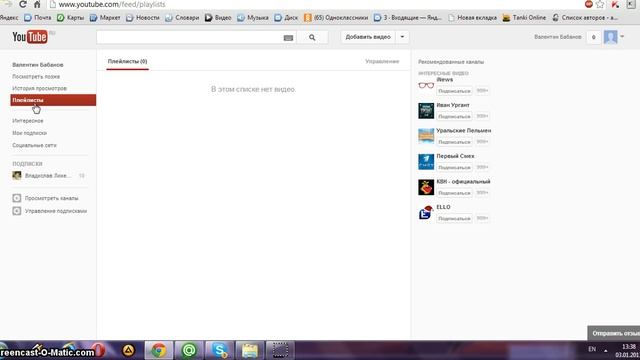Open the Музыка bookmark
Screen dimensions: 640x360
click(x=253, y=18)
